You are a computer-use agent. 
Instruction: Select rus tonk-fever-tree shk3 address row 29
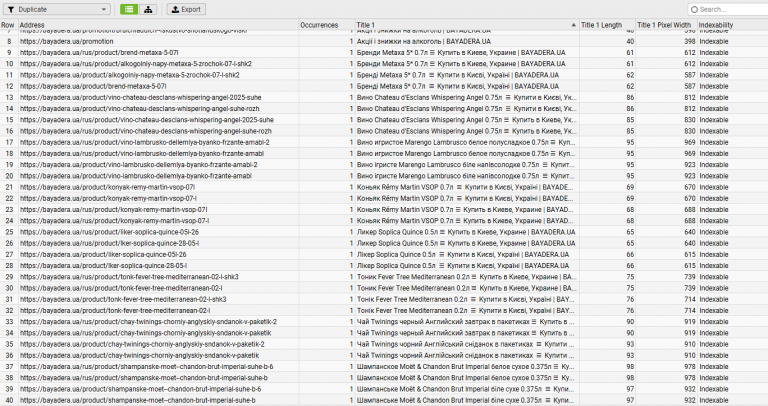pyautogui.click(x=129, y=277)
